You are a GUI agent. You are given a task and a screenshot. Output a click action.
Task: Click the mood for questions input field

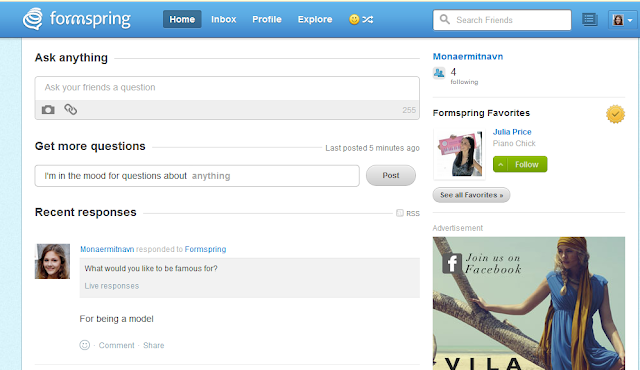[x=197, y=176]
